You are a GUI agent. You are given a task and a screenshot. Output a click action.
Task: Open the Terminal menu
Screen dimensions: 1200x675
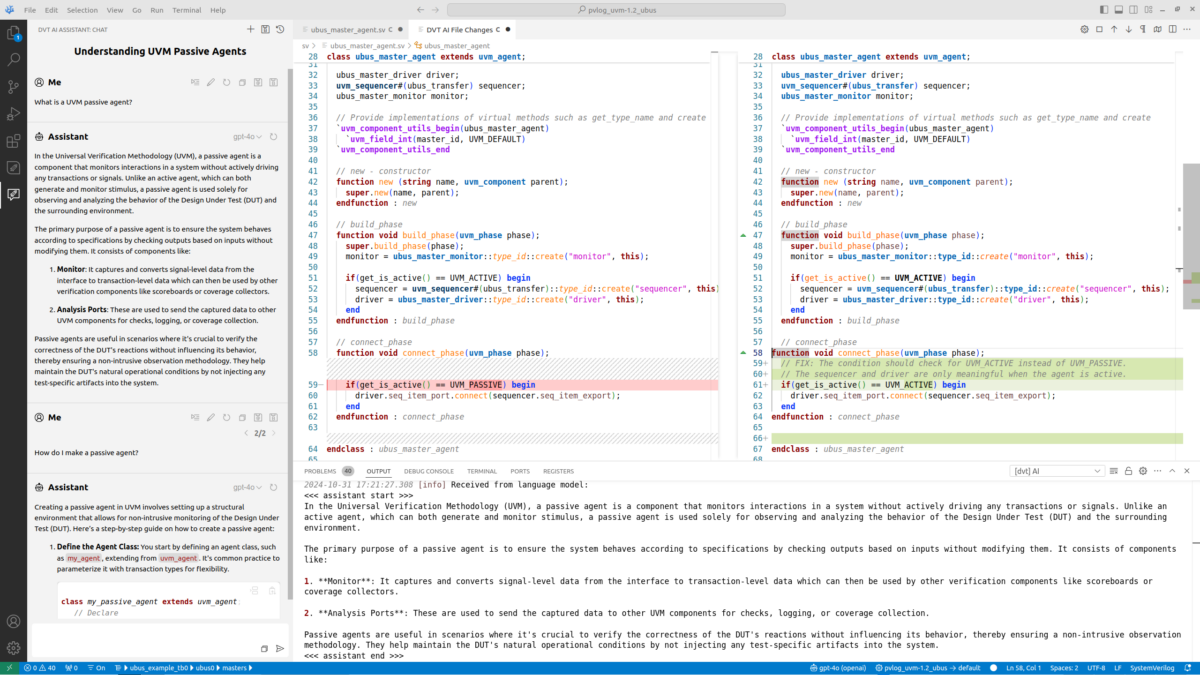[188, 10]
